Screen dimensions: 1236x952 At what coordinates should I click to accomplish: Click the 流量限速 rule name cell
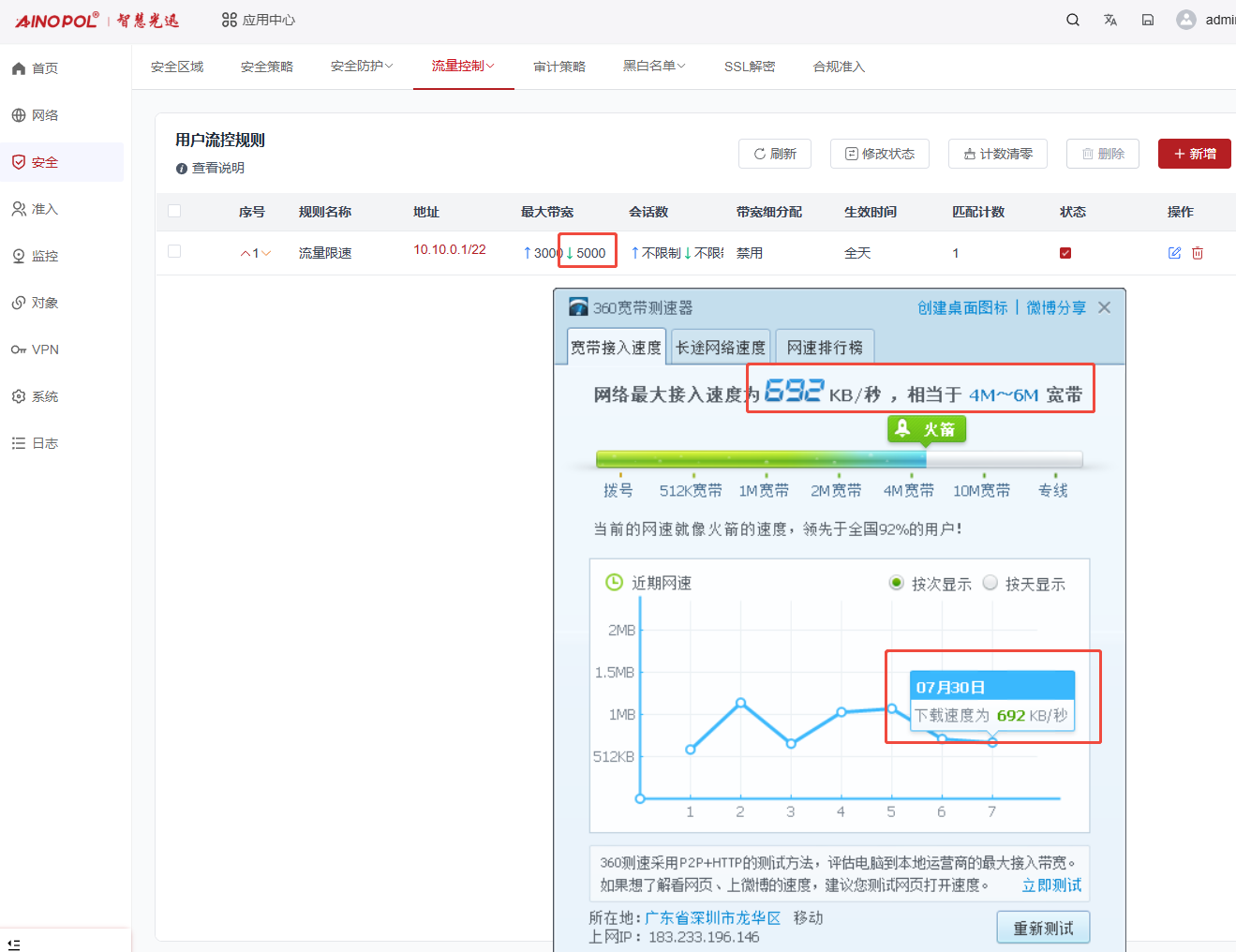pos(325,253)
